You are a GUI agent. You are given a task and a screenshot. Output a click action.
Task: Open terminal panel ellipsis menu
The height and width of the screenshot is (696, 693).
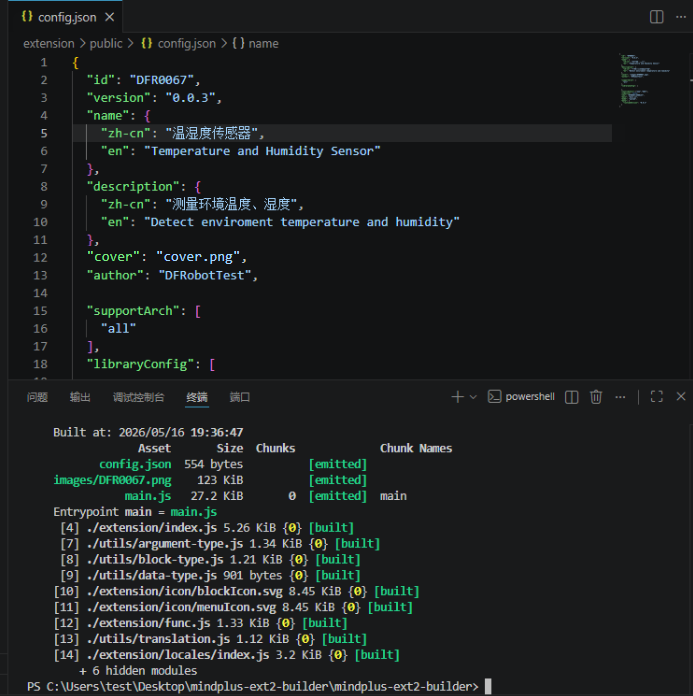click(620, 397)
